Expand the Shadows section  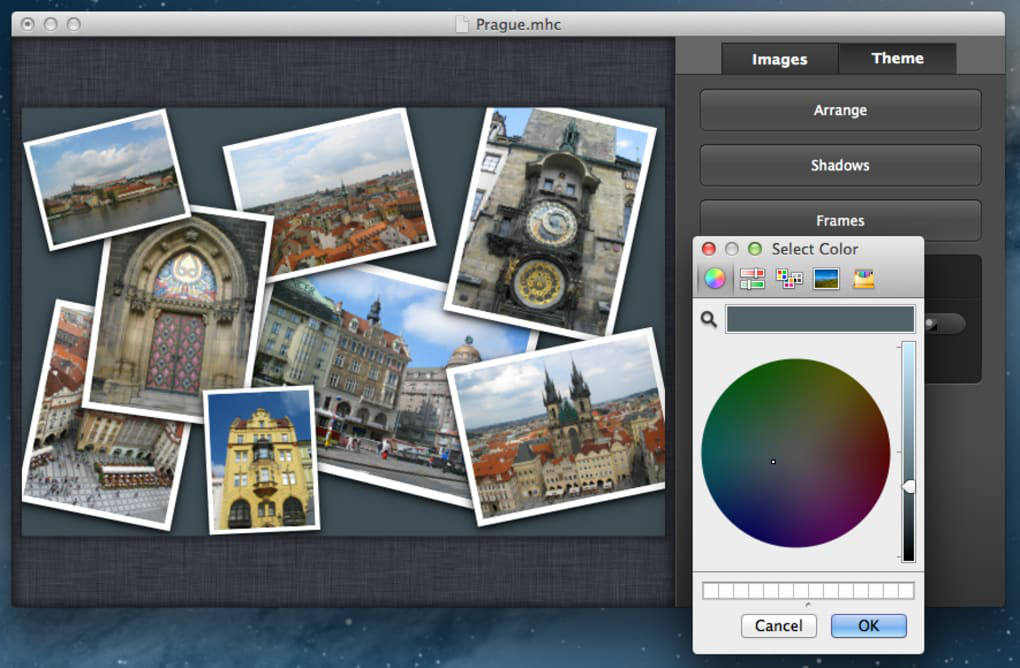(840, 165)
